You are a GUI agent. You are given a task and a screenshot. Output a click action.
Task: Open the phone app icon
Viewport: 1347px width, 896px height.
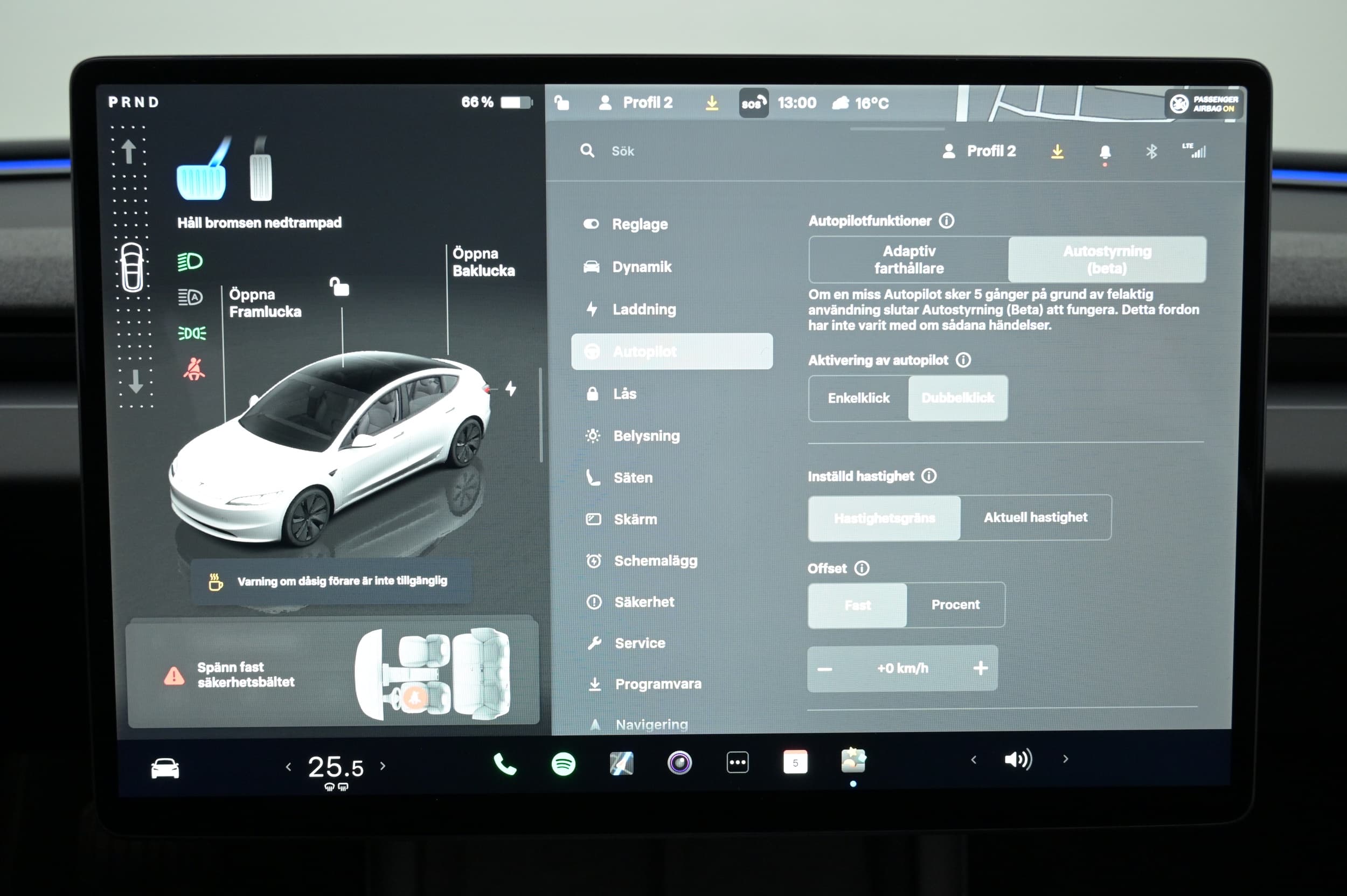click(x=504, y=764)
